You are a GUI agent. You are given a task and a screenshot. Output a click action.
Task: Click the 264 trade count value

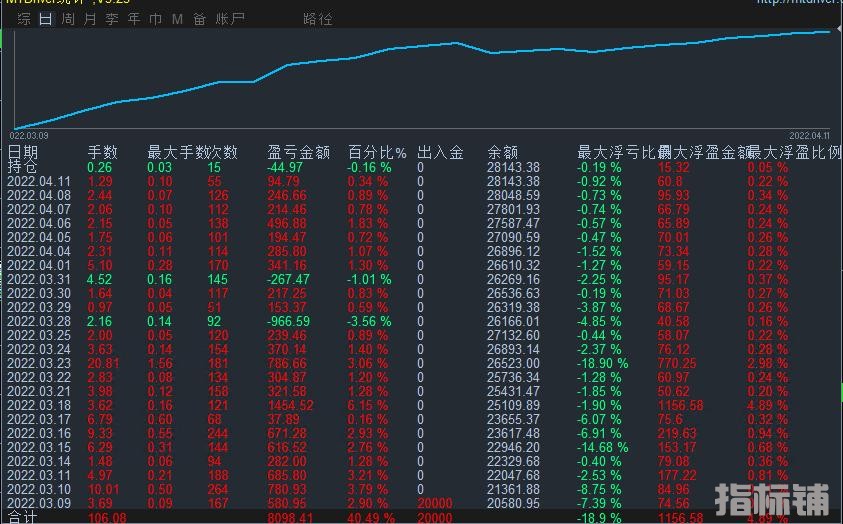218,489
